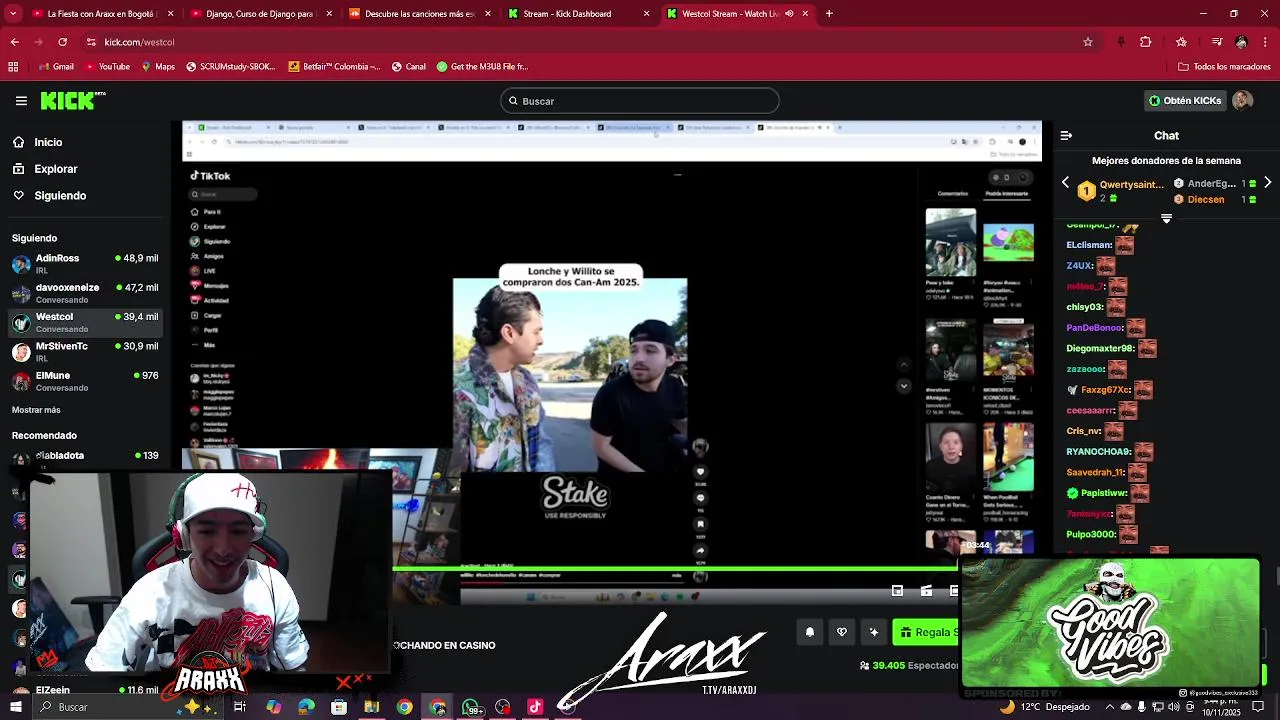Viewport: 1280px width, 720px height.
Task: Open the Kick hamburger menu
Action: click(x=21, y=101)
